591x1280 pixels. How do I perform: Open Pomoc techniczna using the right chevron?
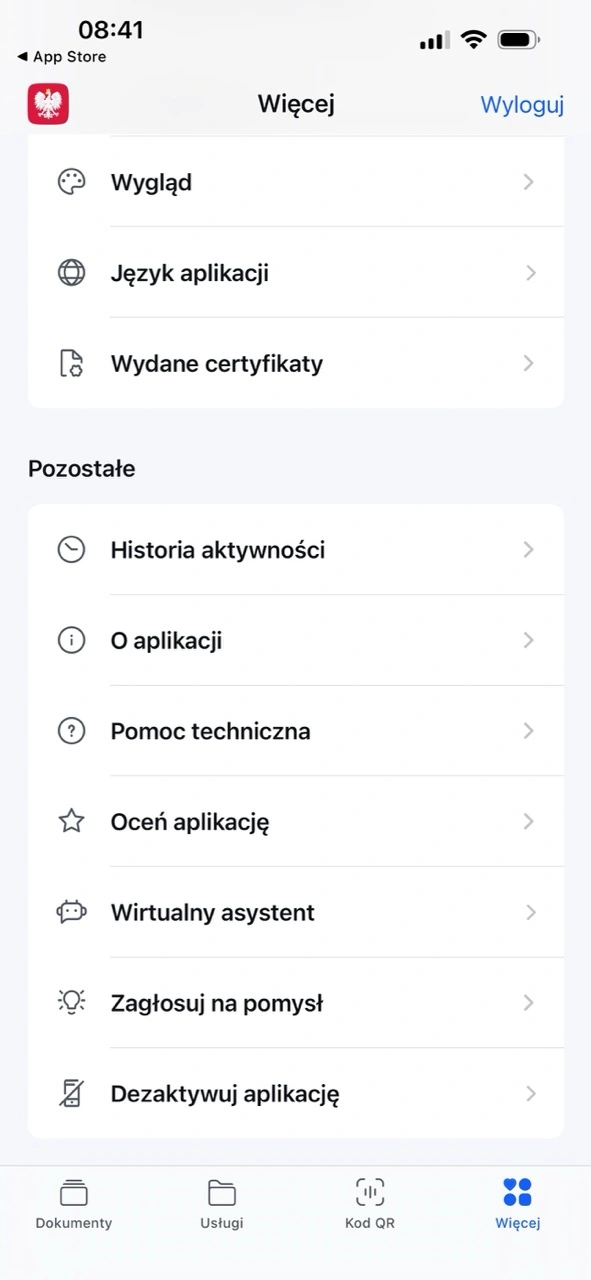point(529,731)
